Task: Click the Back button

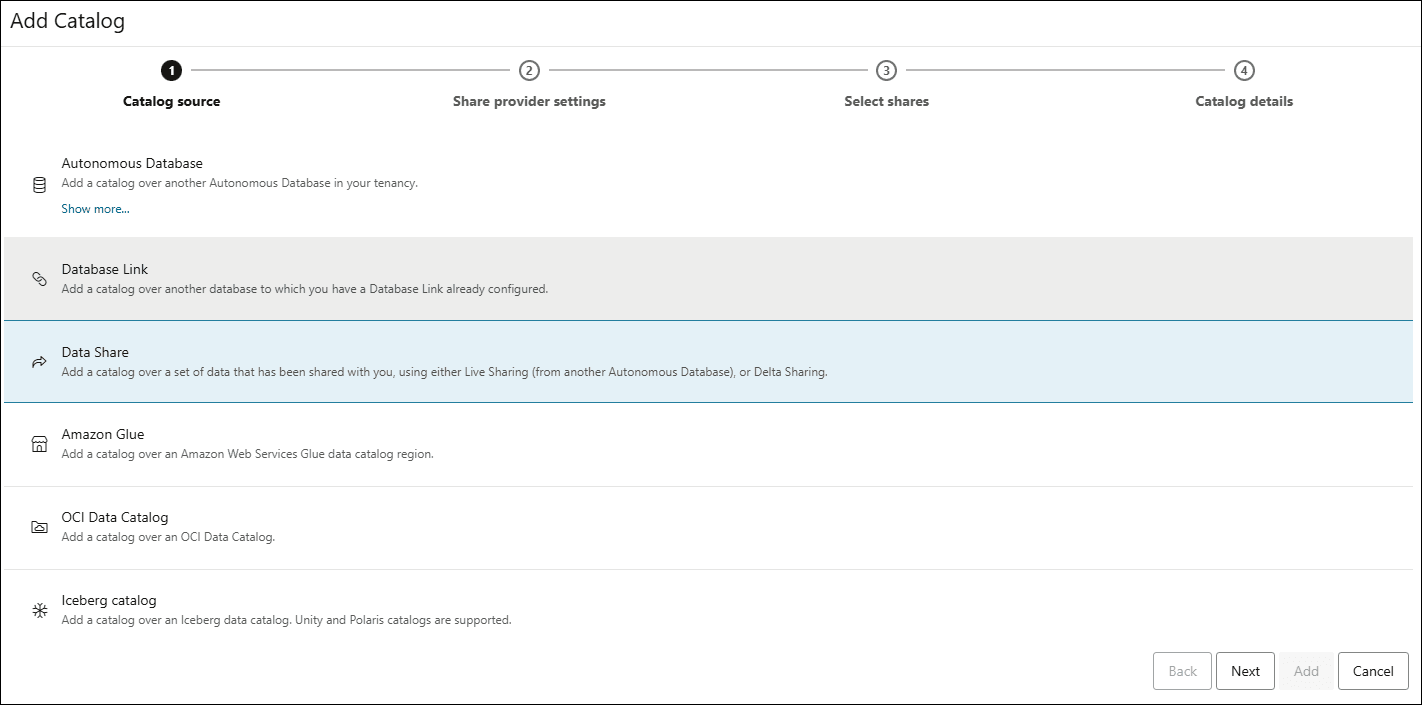Action: click(1182, 670)
